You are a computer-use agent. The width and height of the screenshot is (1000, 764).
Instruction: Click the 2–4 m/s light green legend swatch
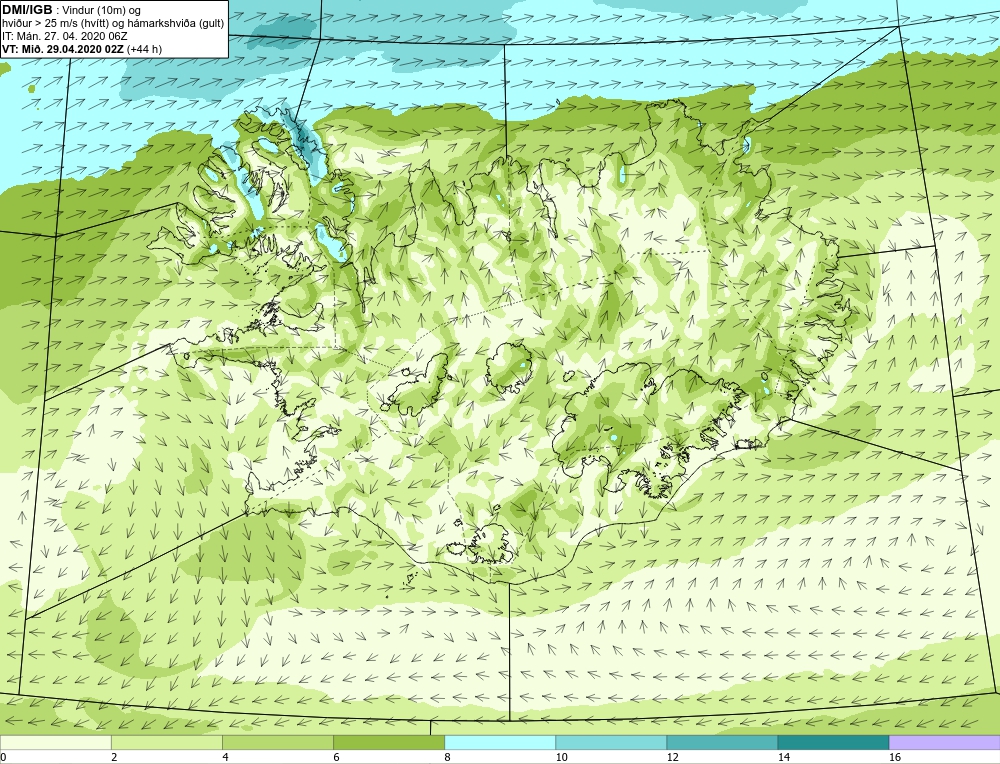point(166,742)
